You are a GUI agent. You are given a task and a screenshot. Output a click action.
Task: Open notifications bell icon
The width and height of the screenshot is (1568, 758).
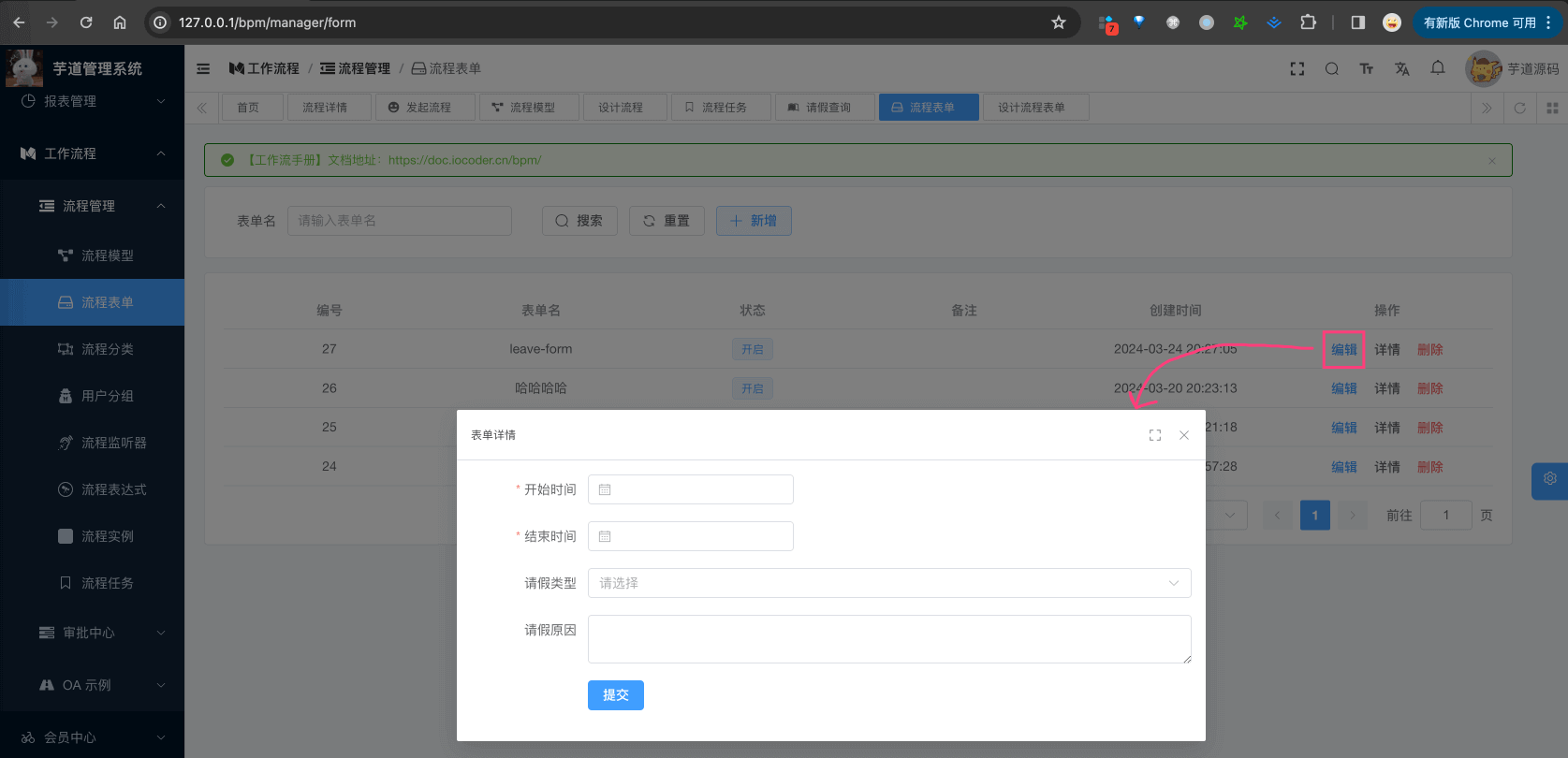tap(1438, 67)
